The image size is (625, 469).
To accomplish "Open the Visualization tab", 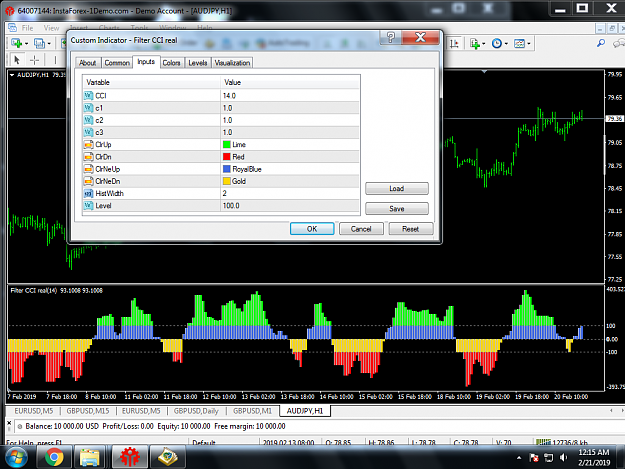I will tap(232, 63).
